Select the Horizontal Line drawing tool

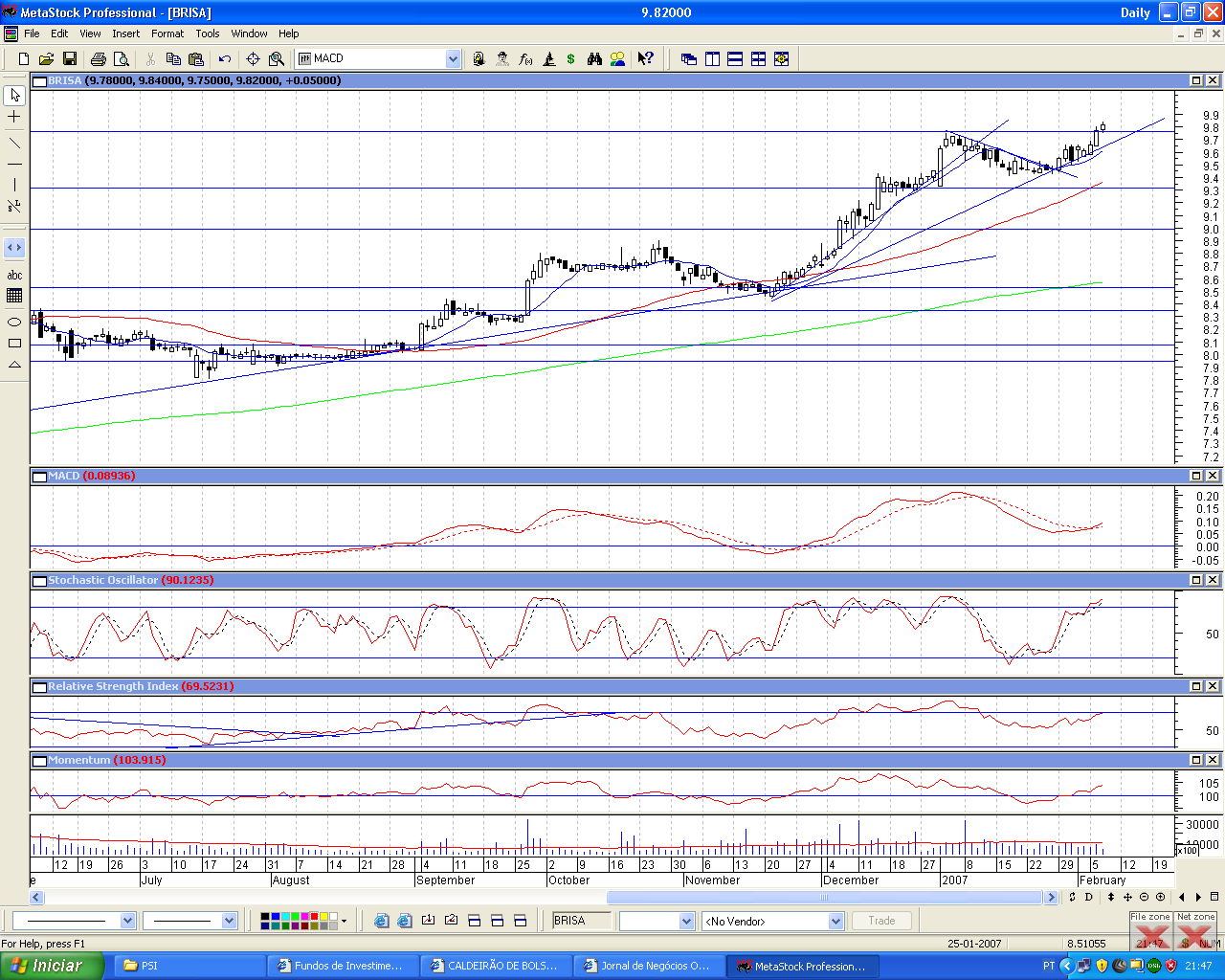click(x=14, y=164)
